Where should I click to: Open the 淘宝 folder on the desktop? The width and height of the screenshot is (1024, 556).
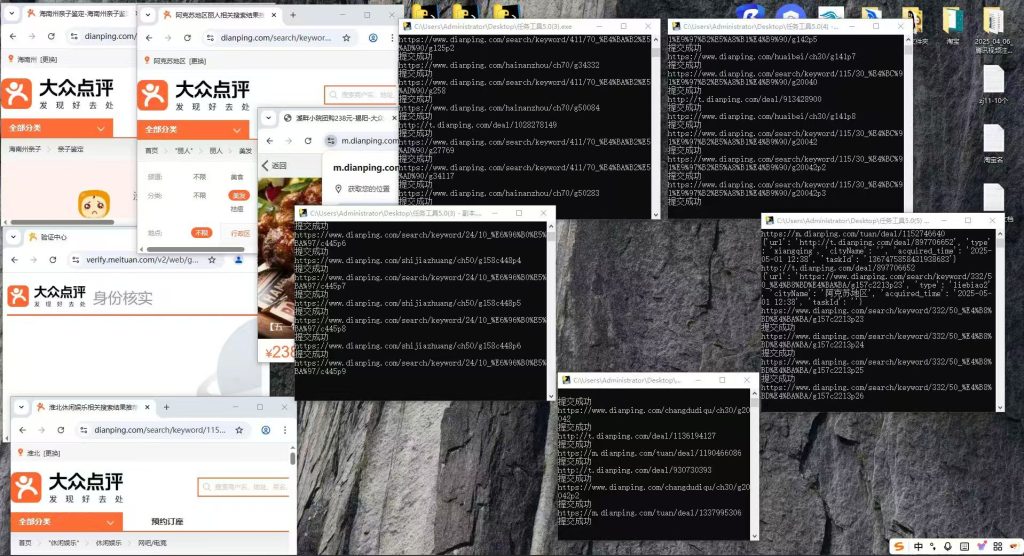tap(953, 25)
